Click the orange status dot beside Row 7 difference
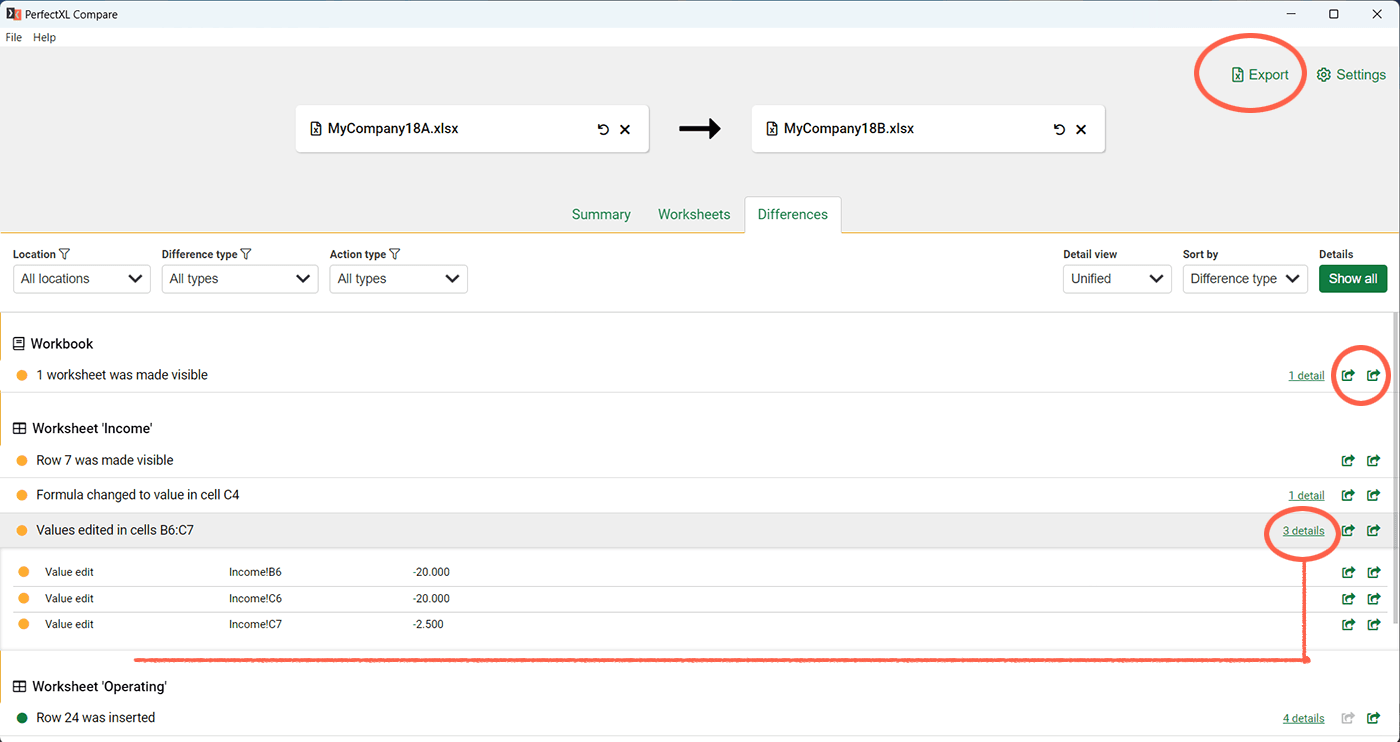1400x742 pixels. [x=22, y=460]
